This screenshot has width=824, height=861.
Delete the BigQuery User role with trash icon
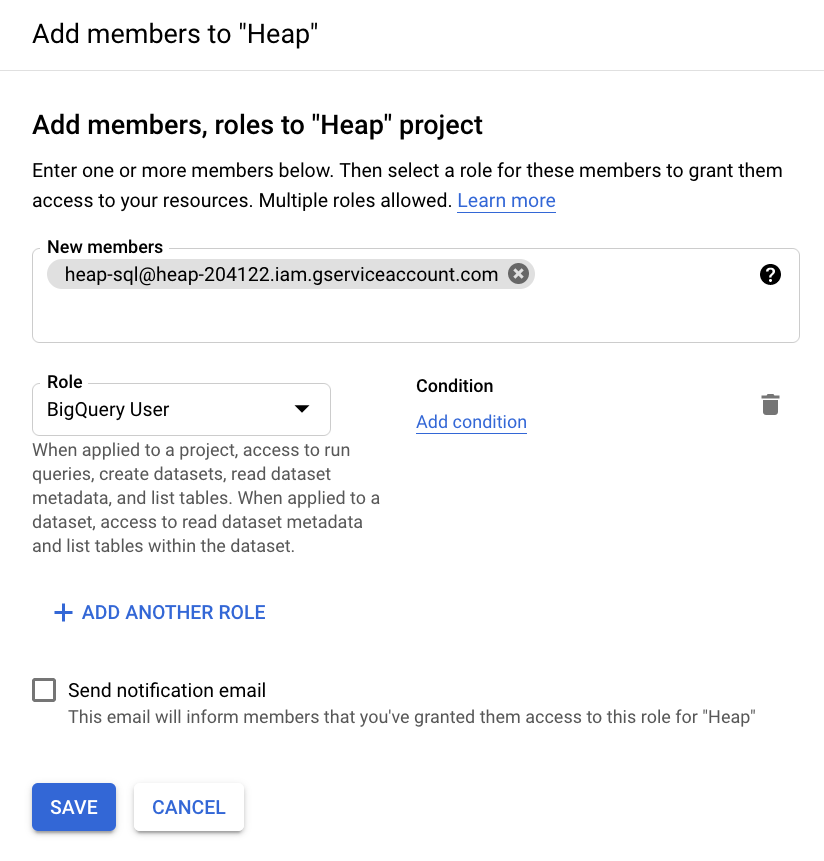click(x=770, y=405)
